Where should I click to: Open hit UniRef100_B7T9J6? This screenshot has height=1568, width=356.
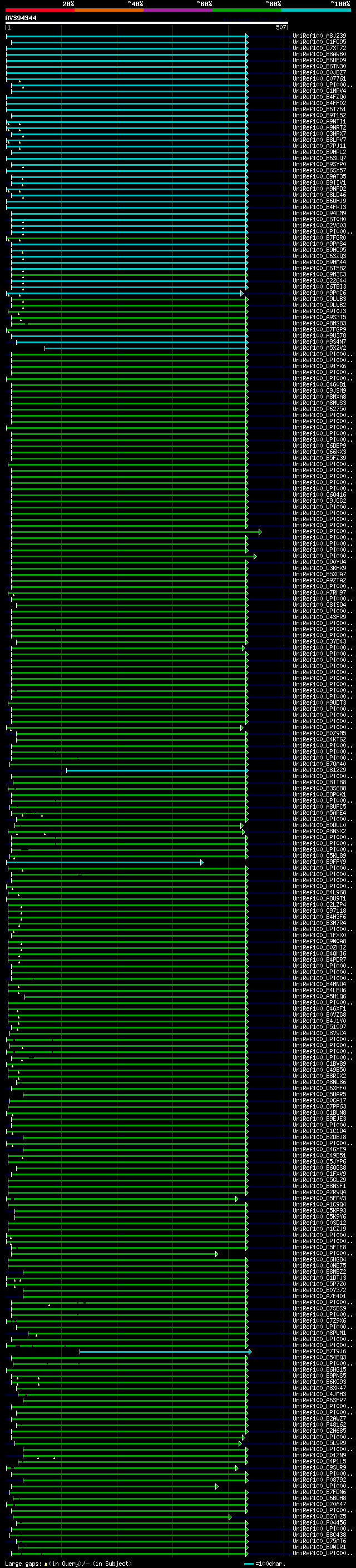(319, 1351)
